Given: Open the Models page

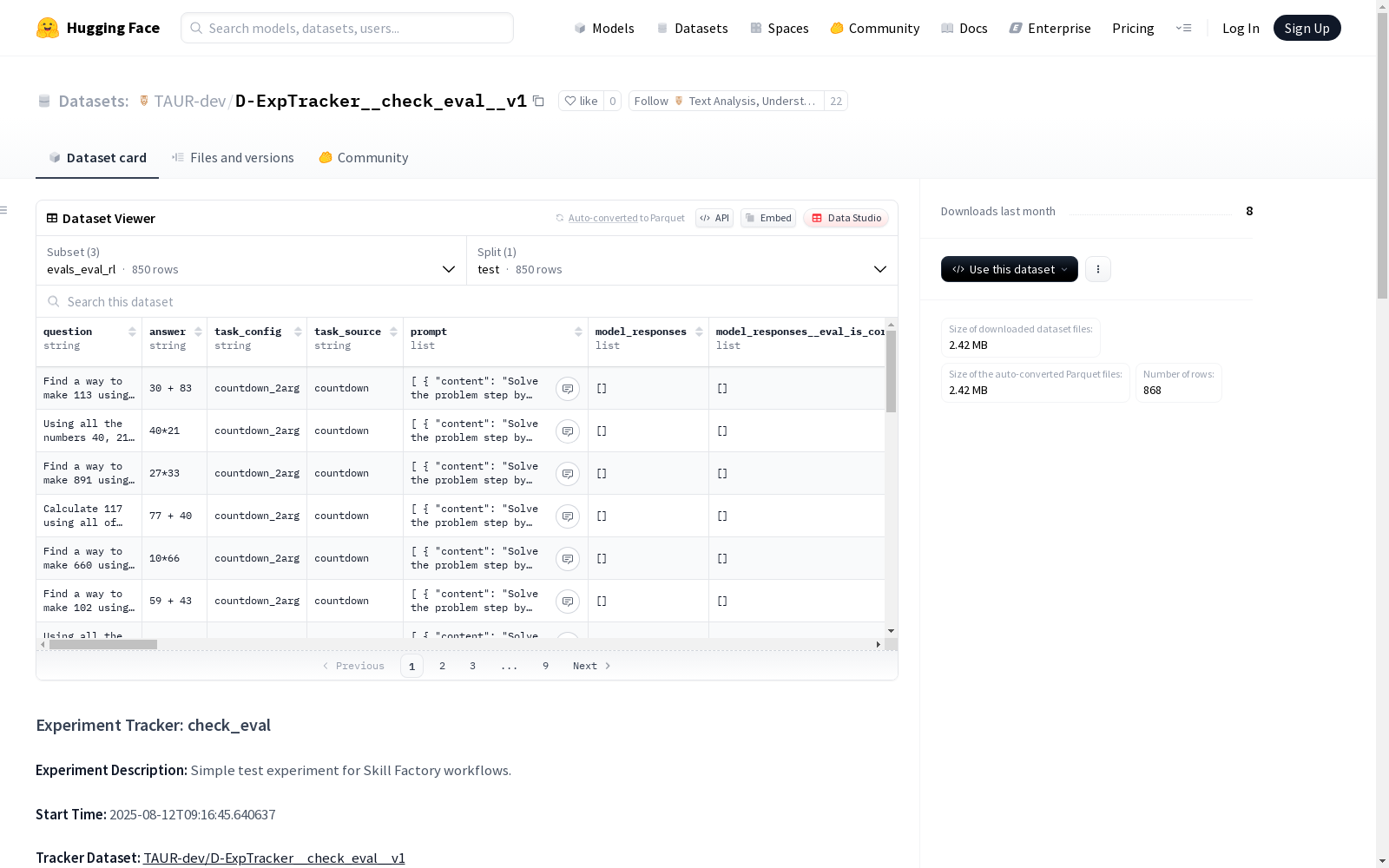Looking at the screenshot, I should (604, 28).
